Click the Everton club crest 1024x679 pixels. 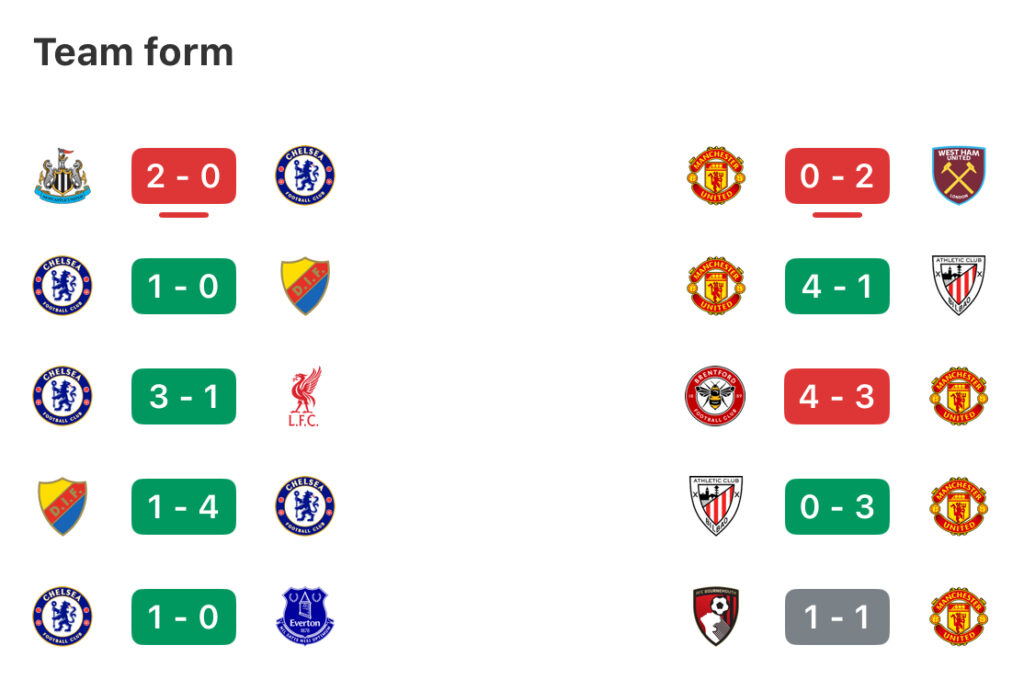click(305, 616)
